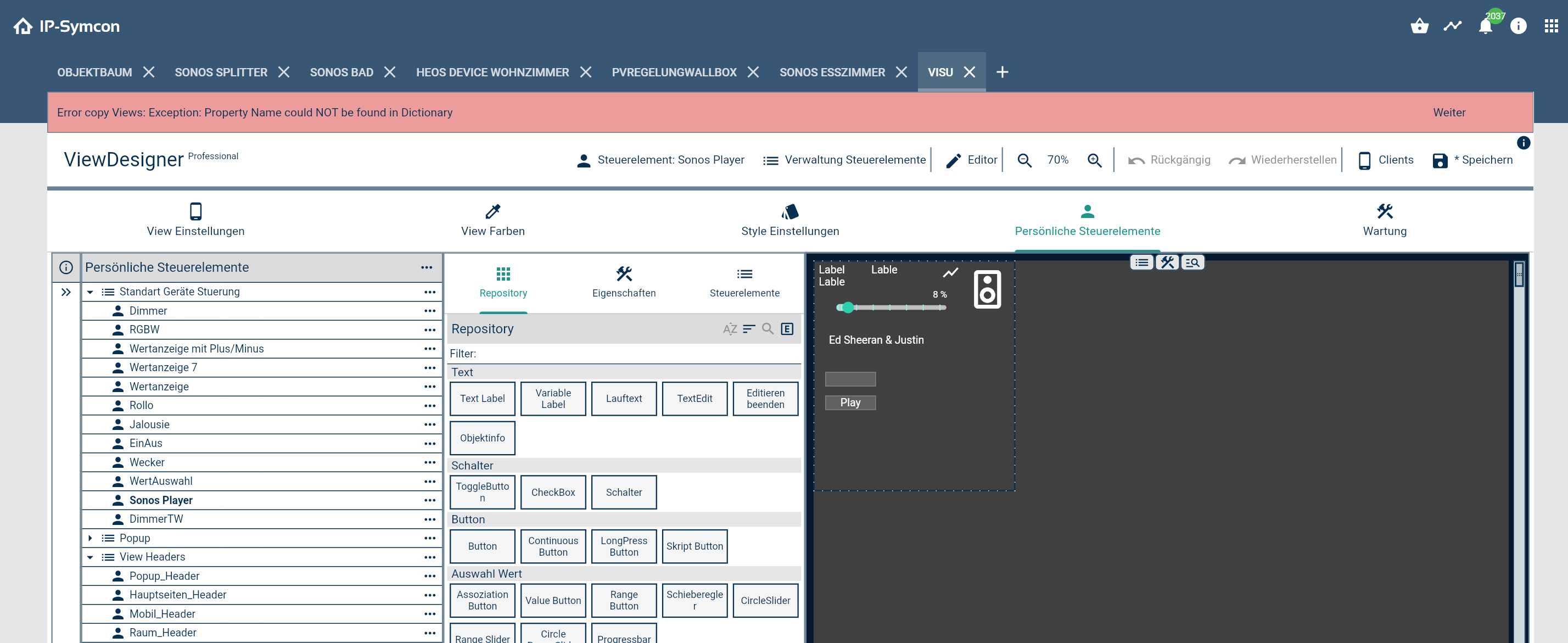Viewport: 1568px width, 643px height.
Task: Open the apps grid icon
Action: (1551, 26)
